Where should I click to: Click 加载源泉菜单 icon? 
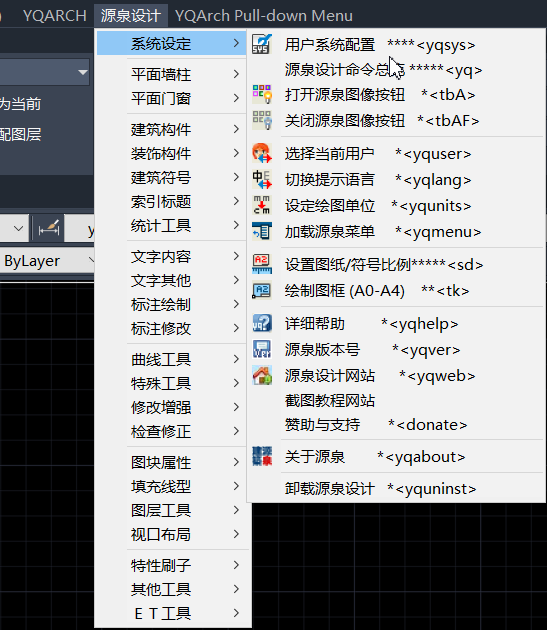(x=262, y=231)
